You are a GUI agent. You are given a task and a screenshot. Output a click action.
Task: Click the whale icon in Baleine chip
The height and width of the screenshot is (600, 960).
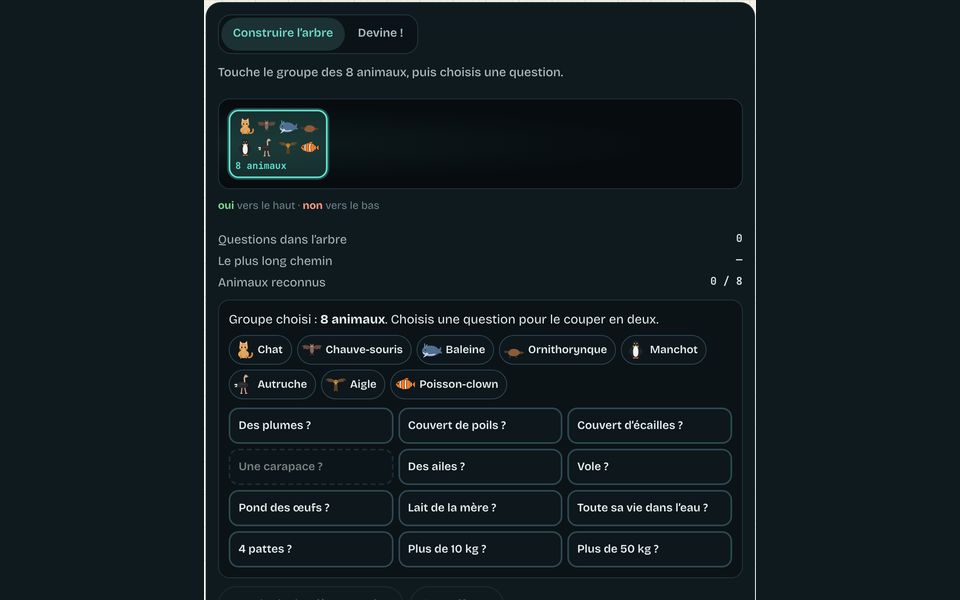pos(432,350)
